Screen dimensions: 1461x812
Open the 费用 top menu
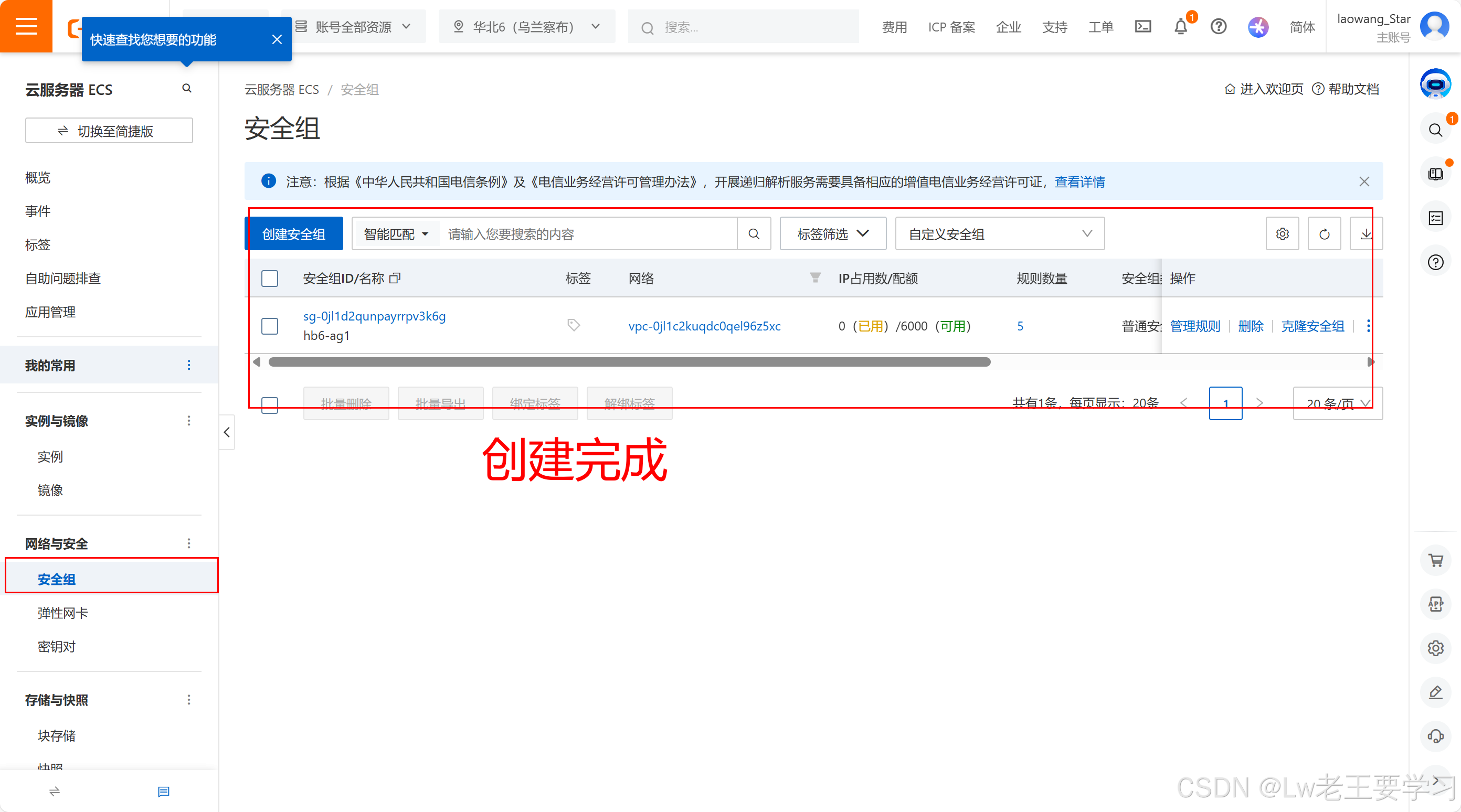(x=894, y=27)
